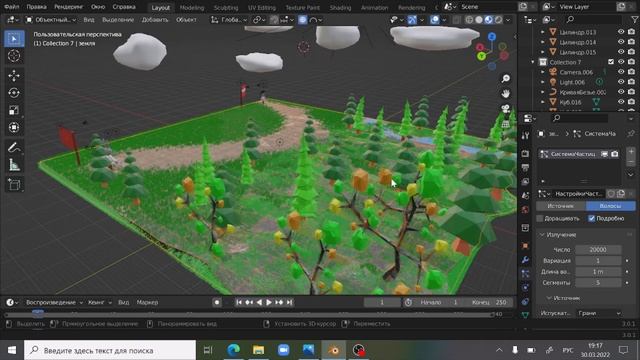
Task: Open the Глобальная orientation dropdown
Action: [x=229, y=20]
